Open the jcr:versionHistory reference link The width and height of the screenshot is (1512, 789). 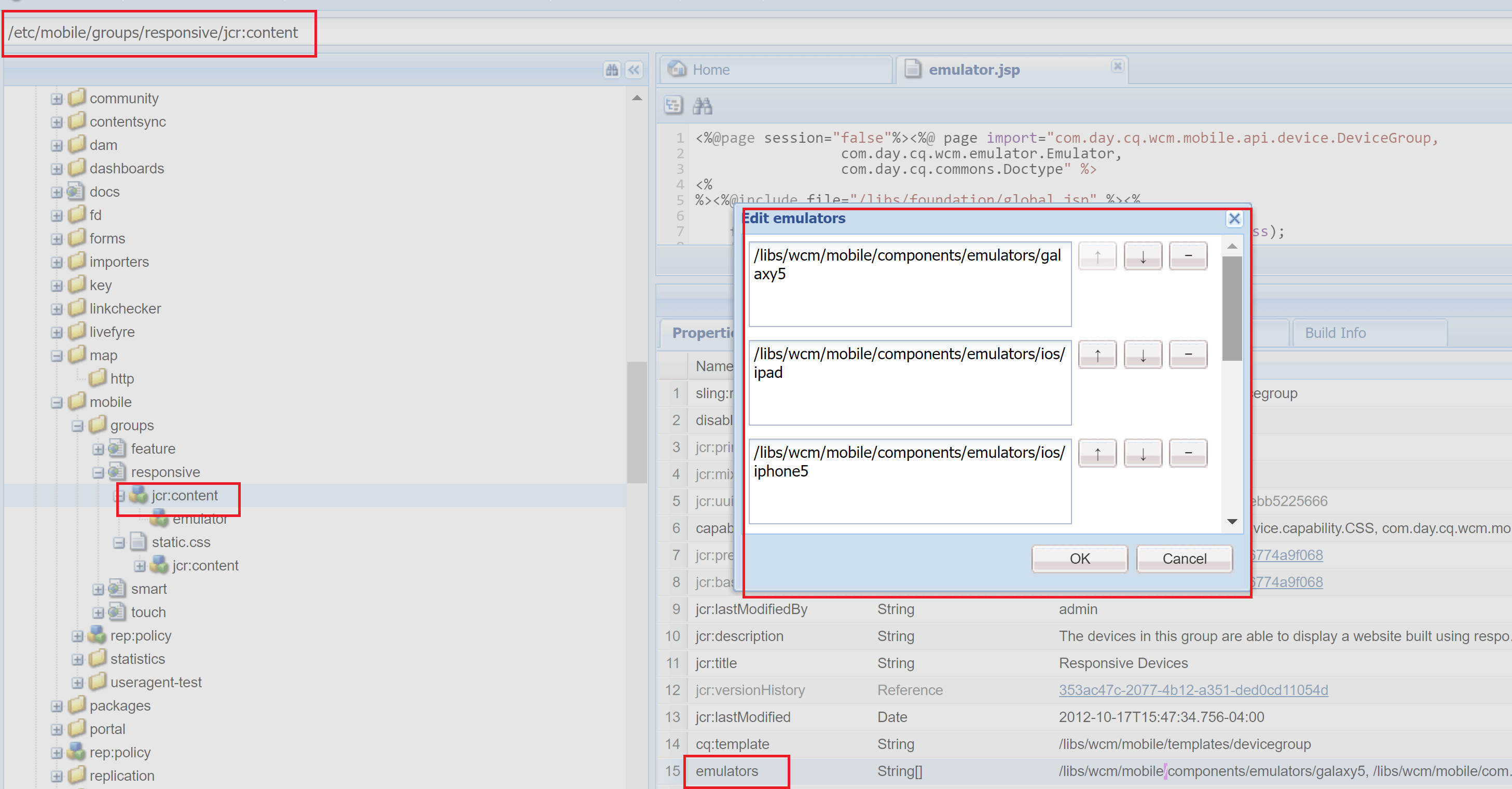pos(1193,690)
